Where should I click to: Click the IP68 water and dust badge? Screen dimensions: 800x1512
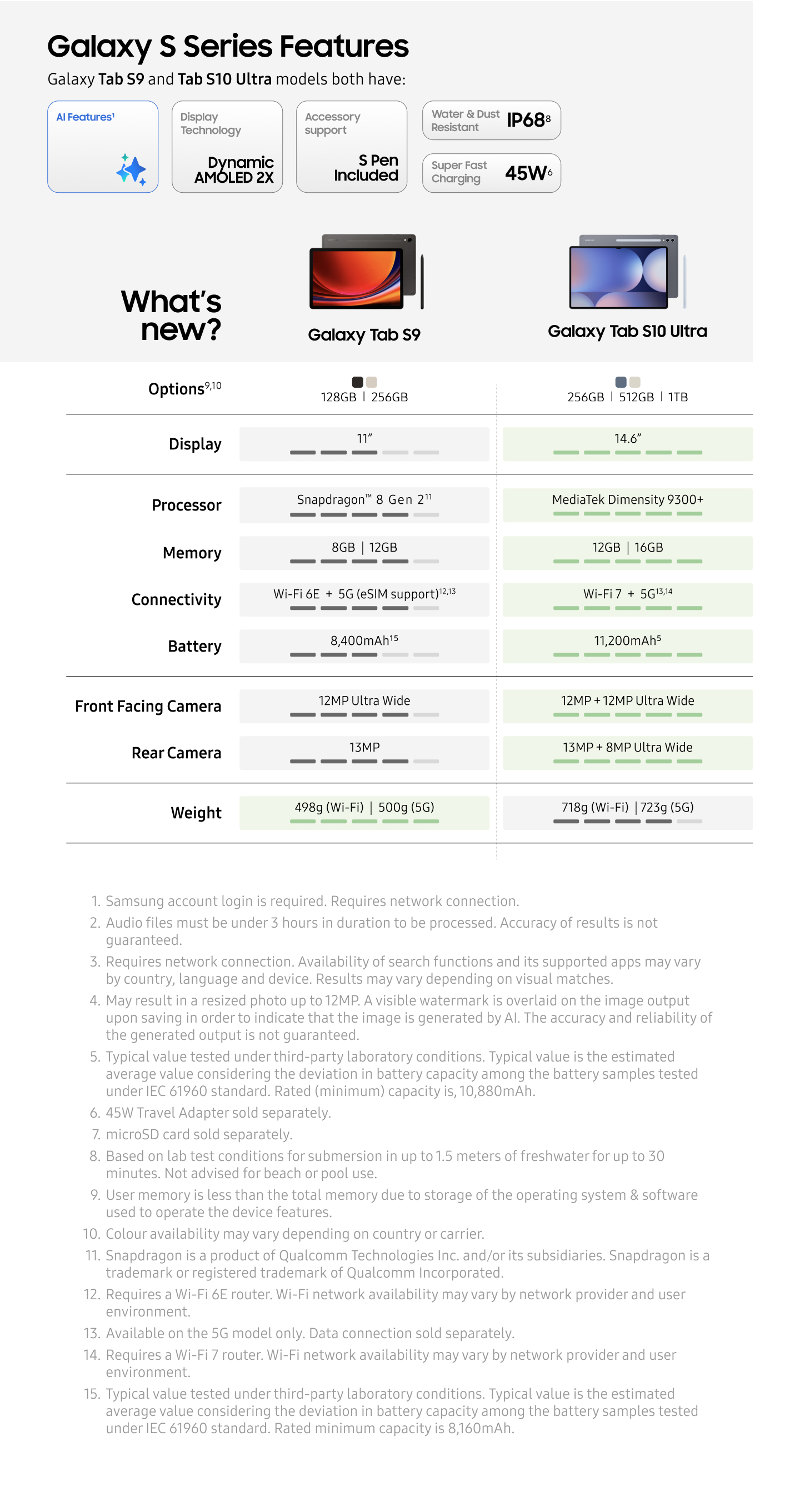point(491,121)
